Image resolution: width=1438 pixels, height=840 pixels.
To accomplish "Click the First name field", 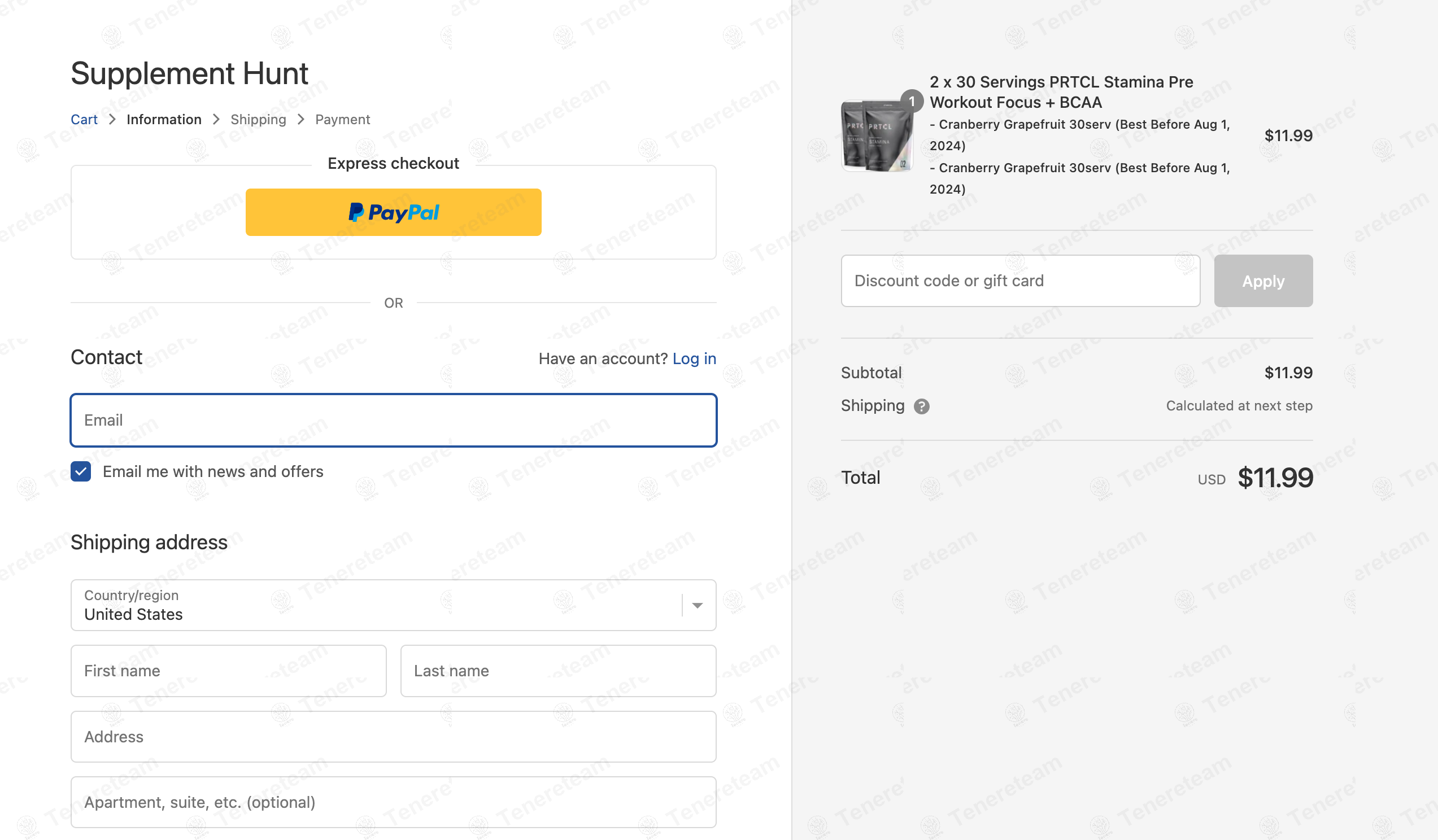I will [228, 671].
